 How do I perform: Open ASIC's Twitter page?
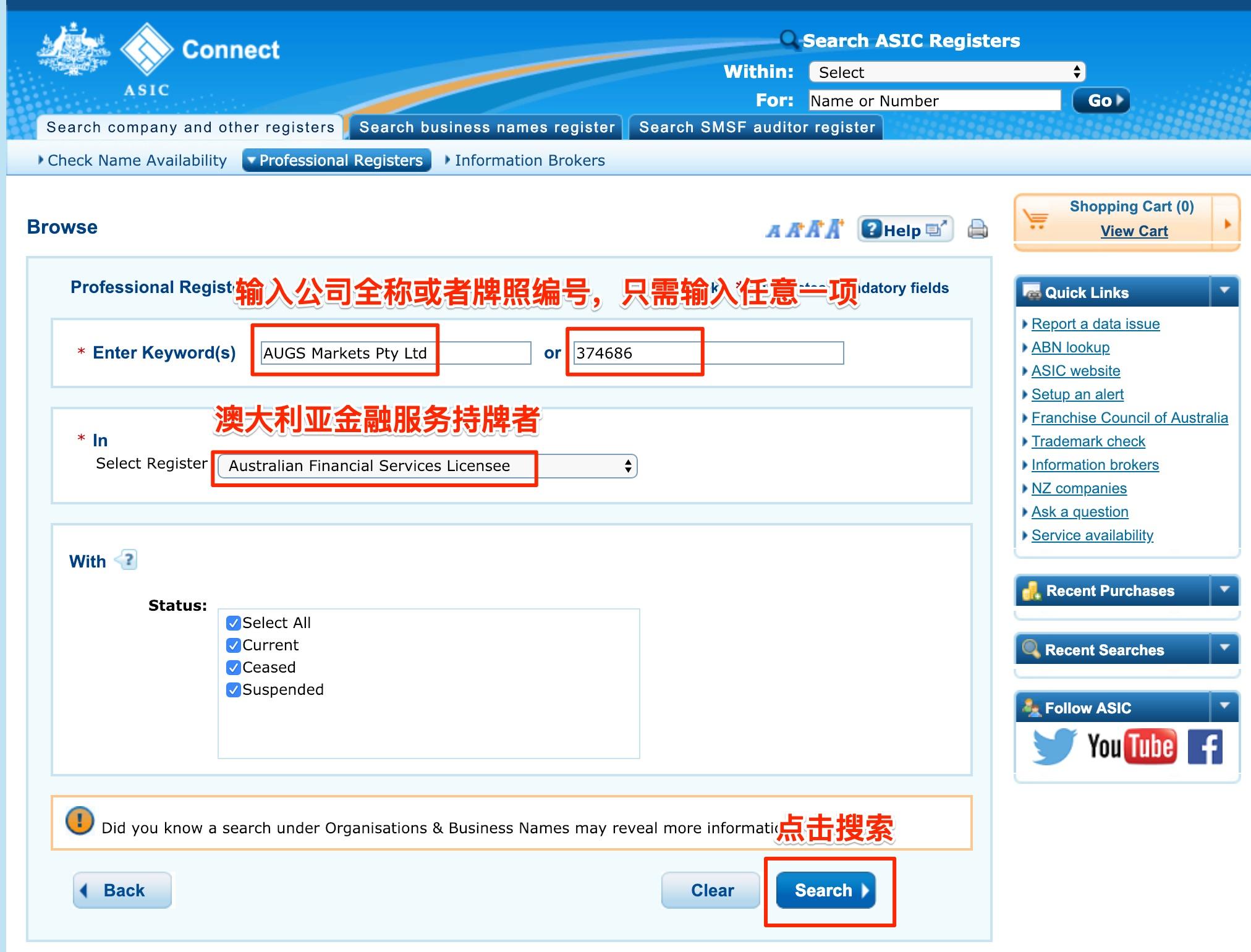pyautogui.click(x=1054, y=746)
